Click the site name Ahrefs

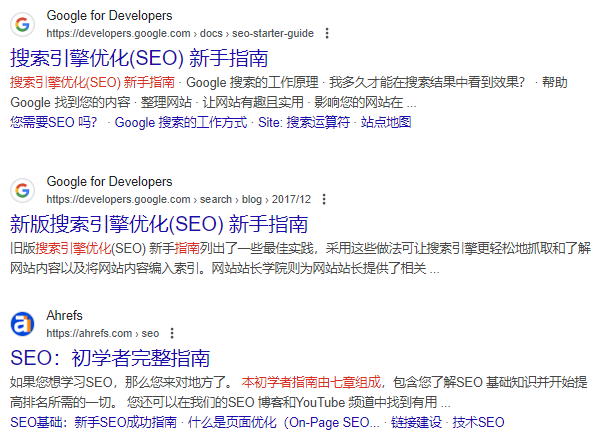point(64,315)
